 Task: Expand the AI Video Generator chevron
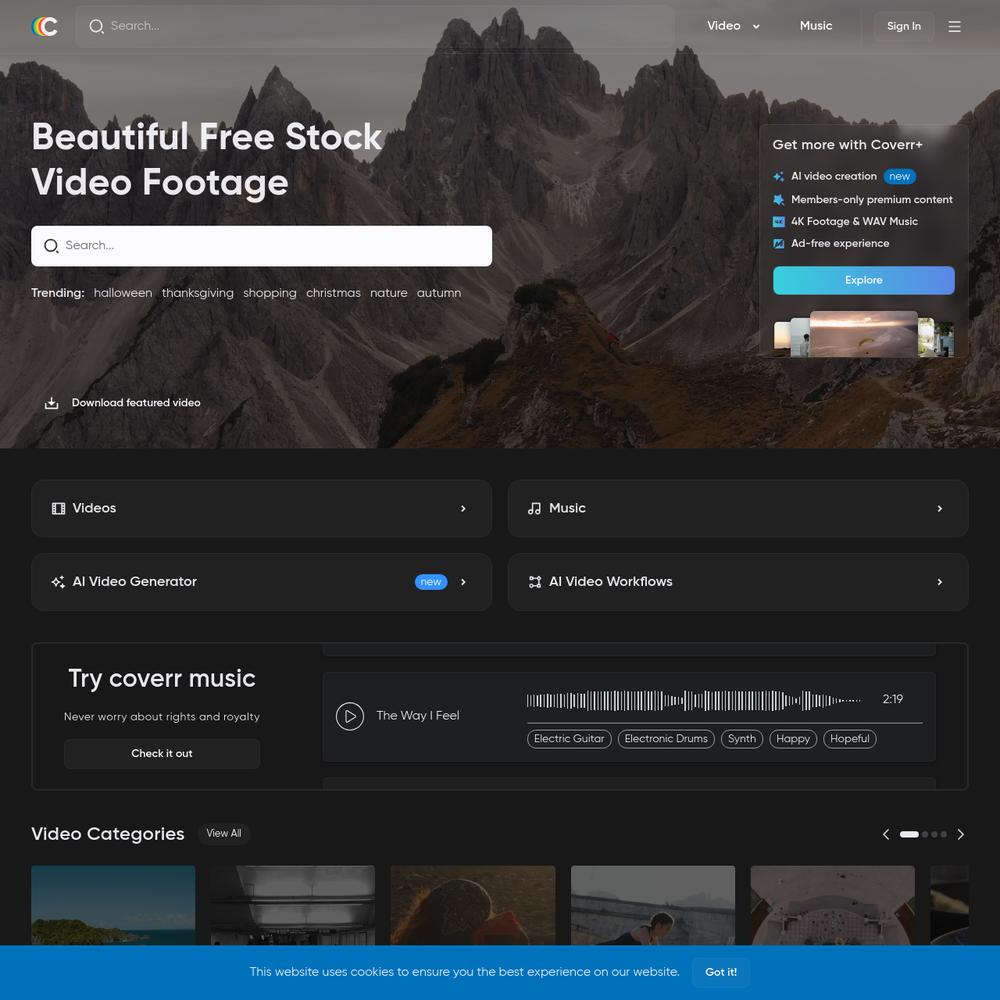tap(463, 582)
